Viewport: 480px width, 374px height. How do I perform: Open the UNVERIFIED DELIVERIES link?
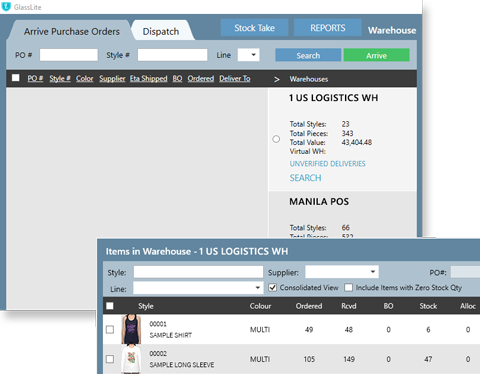[x=327, y=164]
